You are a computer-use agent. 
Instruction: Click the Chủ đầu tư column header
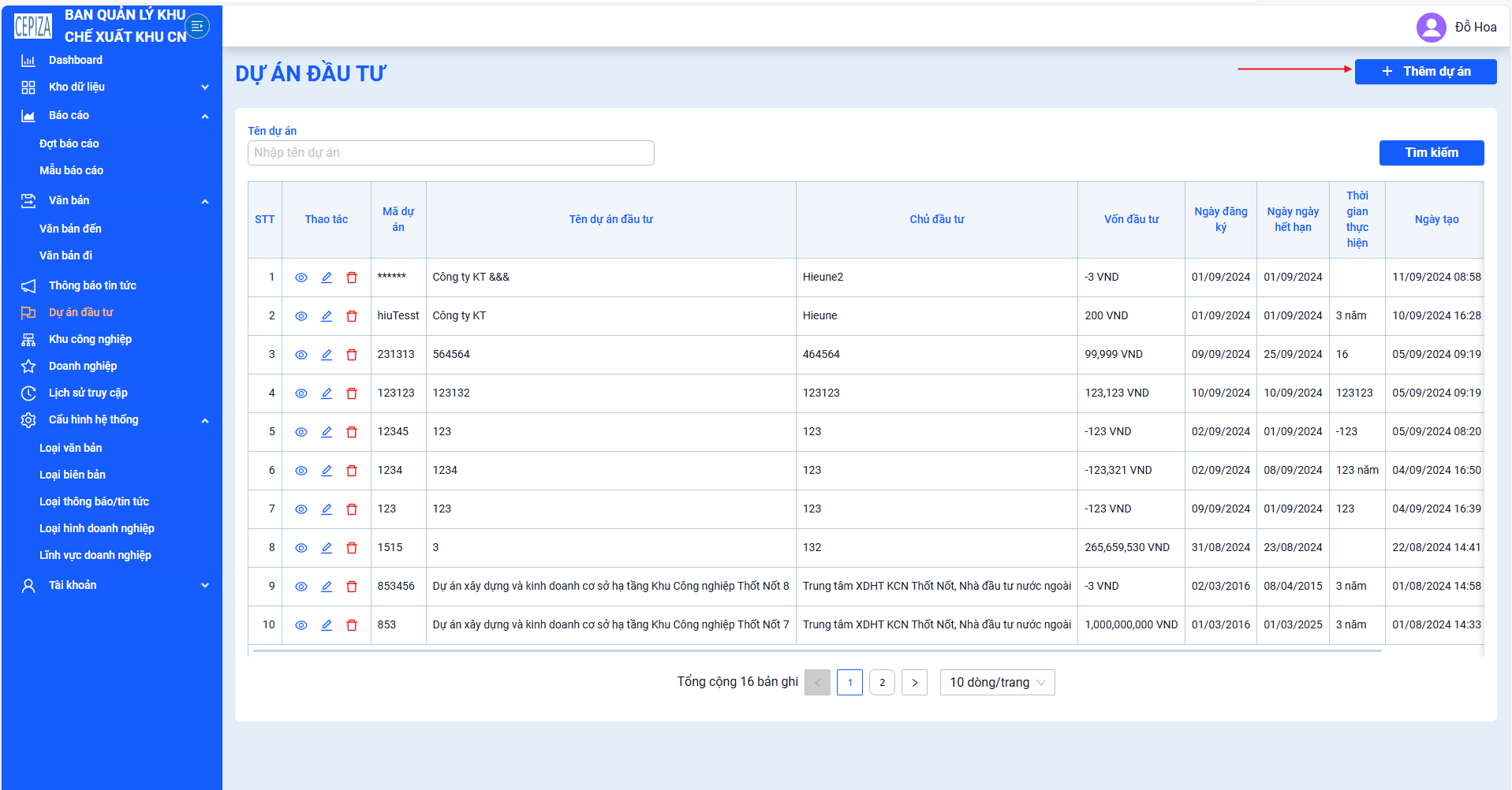point(937,220)
